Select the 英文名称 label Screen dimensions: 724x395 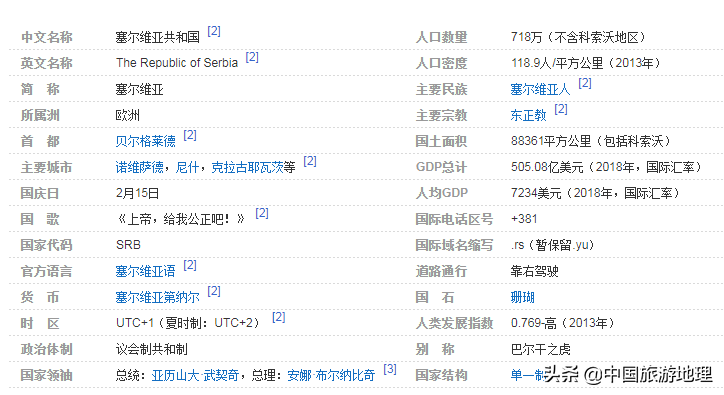coord(47,63)
